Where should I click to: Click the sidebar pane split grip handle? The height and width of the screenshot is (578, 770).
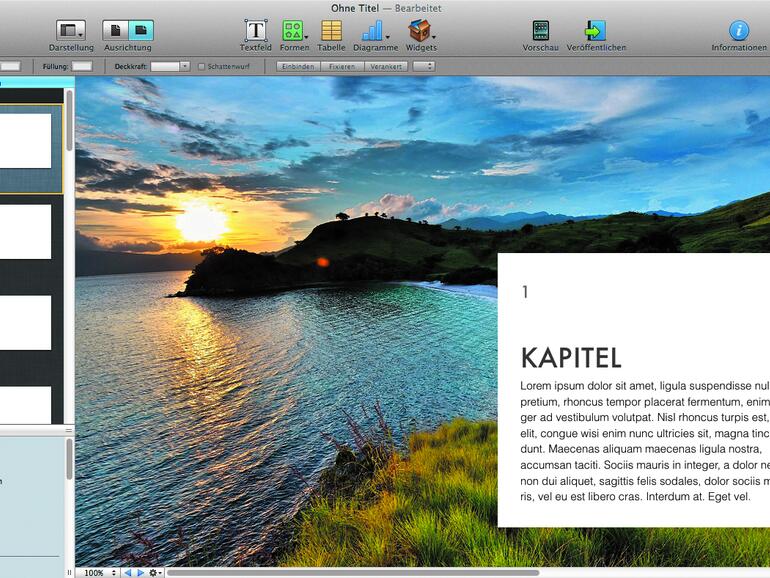tap(69, 430)
